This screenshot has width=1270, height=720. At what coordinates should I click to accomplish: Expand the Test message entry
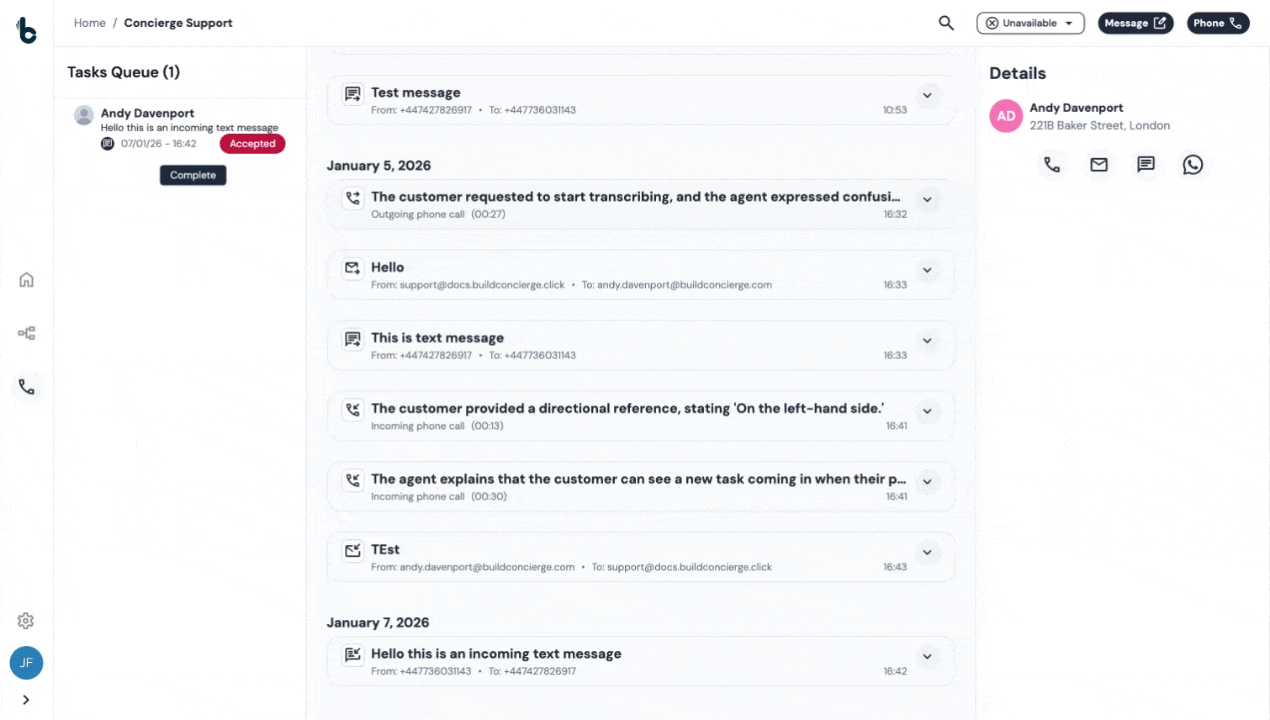(927, 97)
